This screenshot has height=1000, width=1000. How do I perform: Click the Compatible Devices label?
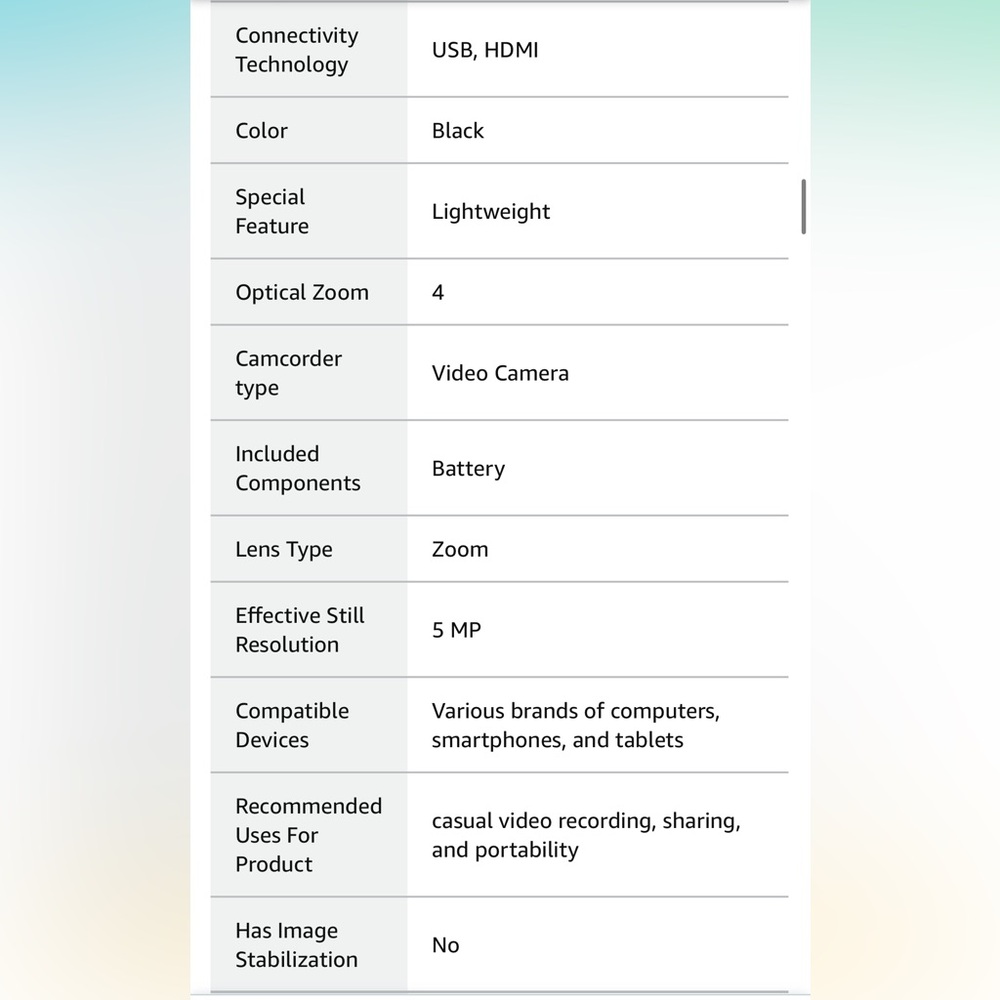point(292,725)
